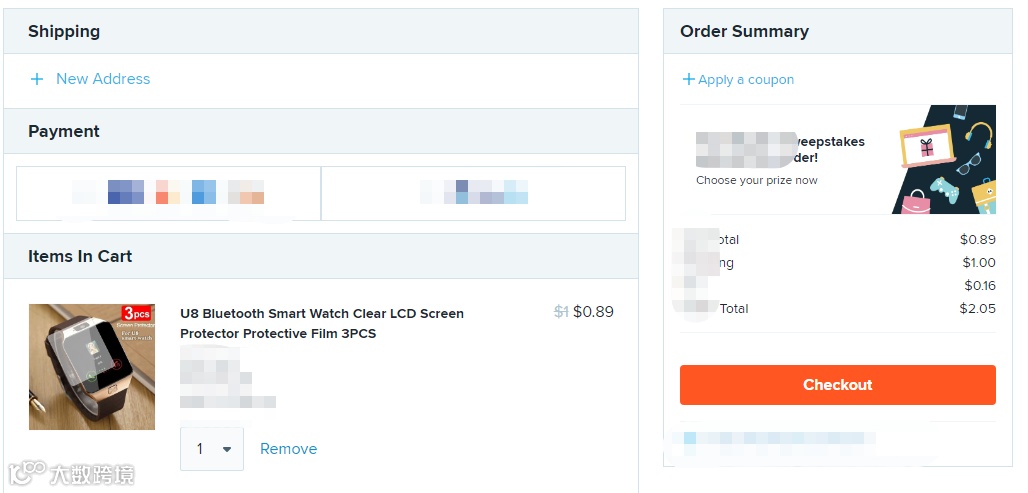Open the Apply a coupon link
This screenshot has height=493, width=1028.
point(746,80)
